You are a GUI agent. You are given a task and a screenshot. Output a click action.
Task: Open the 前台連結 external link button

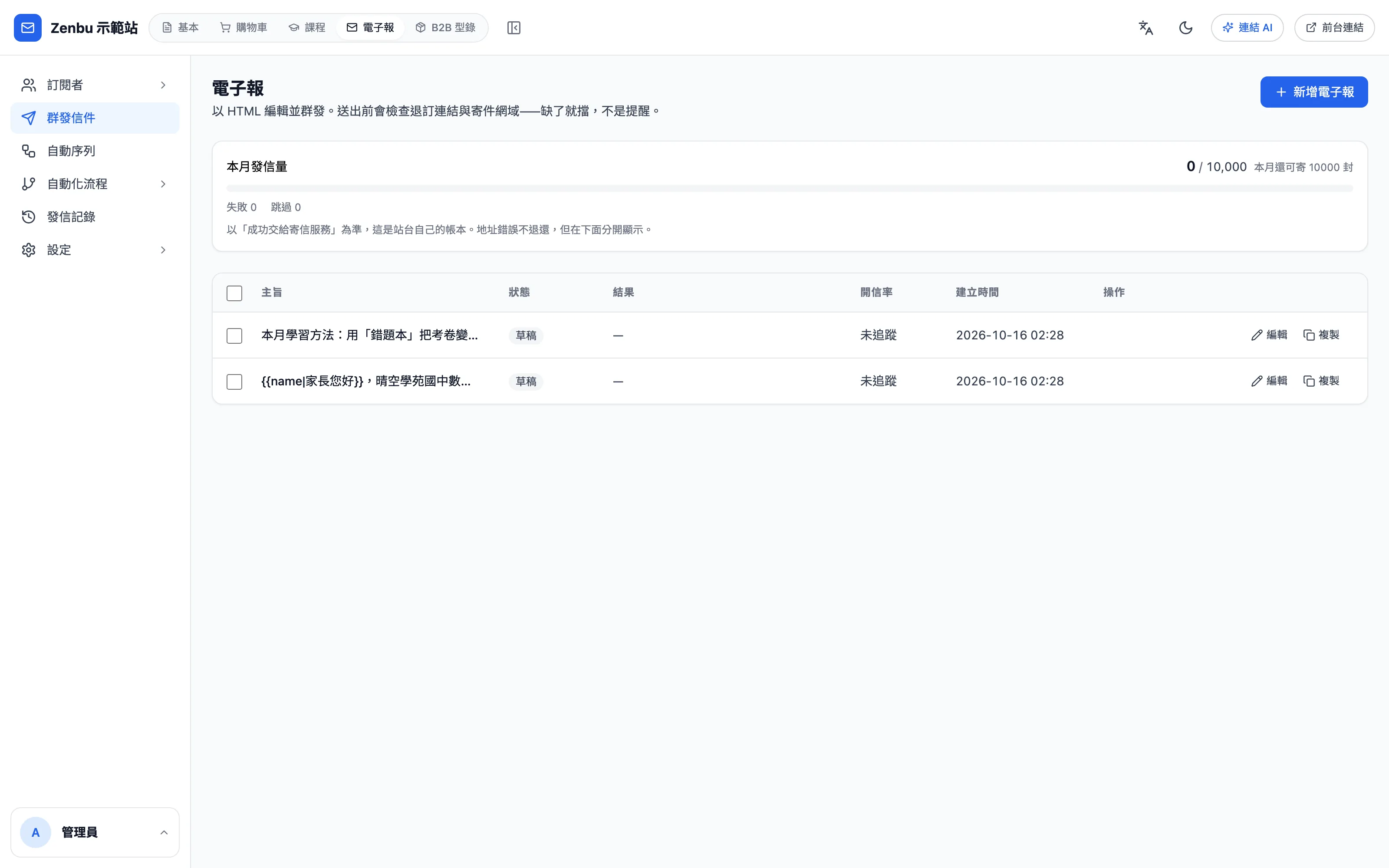coord(1334,27)
